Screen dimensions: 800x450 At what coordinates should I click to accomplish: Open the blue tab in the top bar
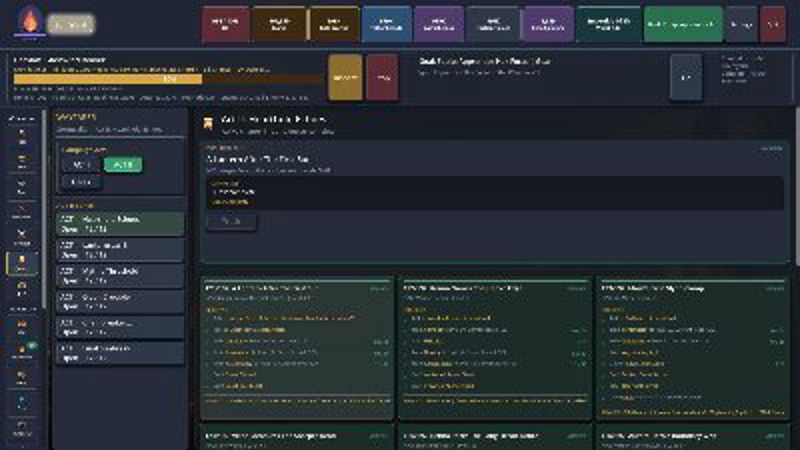[x=386, y=24]
